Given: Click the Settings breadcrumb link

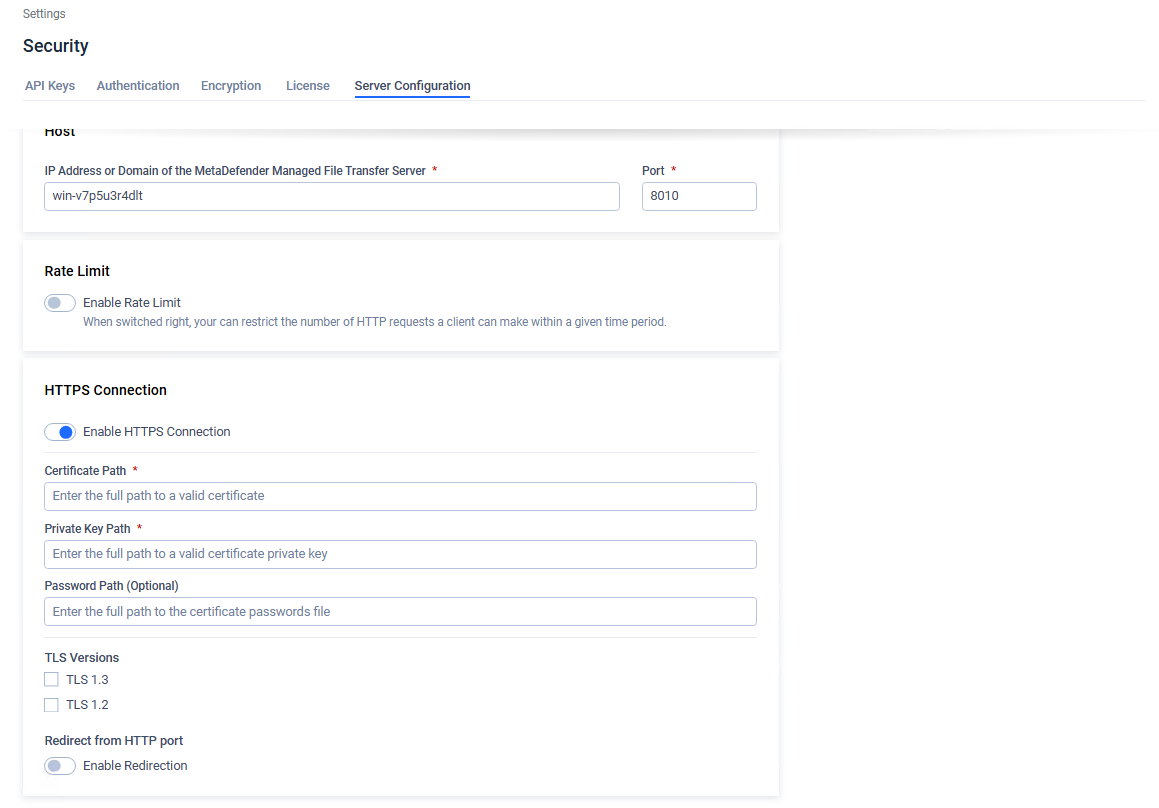Looking at the screenshot, I should (44, 14).
